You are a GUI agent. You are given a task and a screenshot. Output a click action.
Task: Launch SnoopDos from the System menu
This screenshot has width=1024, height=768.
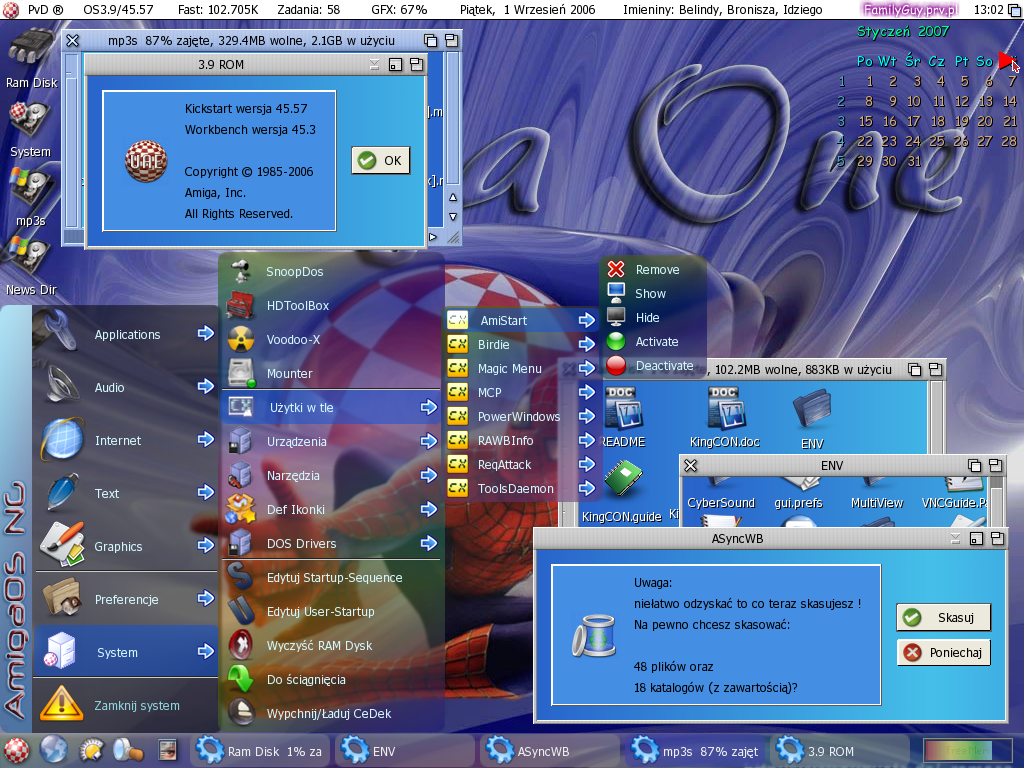(x=332, y=272)
